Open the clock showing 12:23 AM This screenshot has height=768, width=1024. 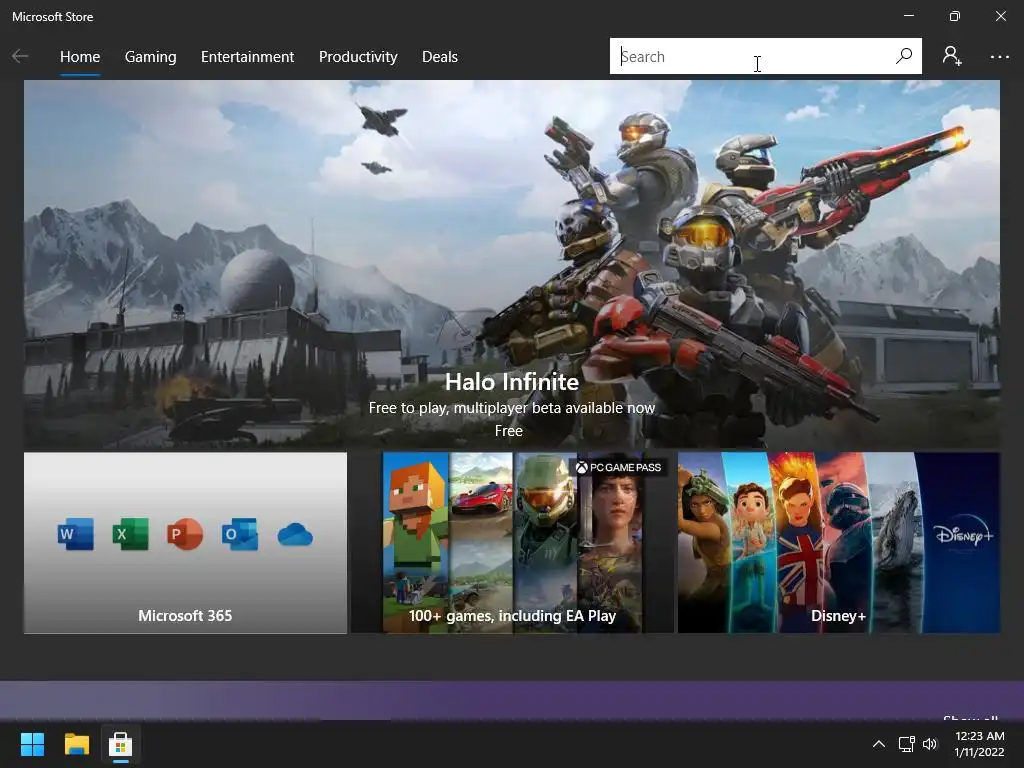(x=979, y=744)
